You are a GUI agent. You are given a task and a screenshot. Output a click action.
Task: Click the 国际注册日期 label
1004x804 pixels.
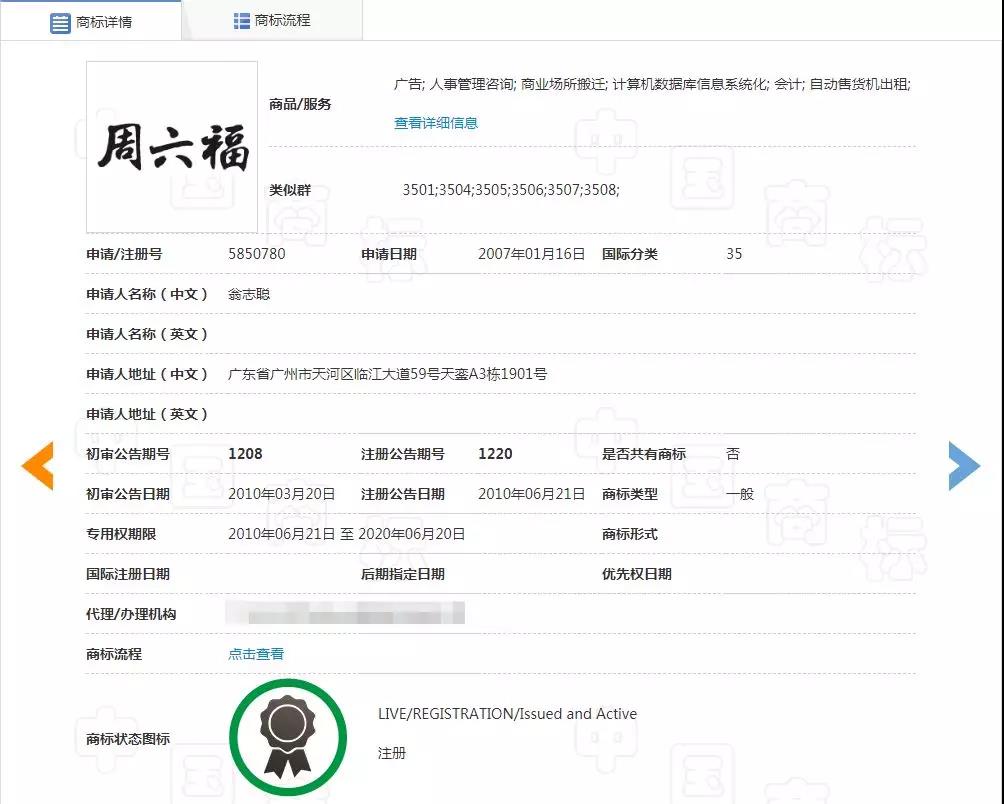[128, 574]
